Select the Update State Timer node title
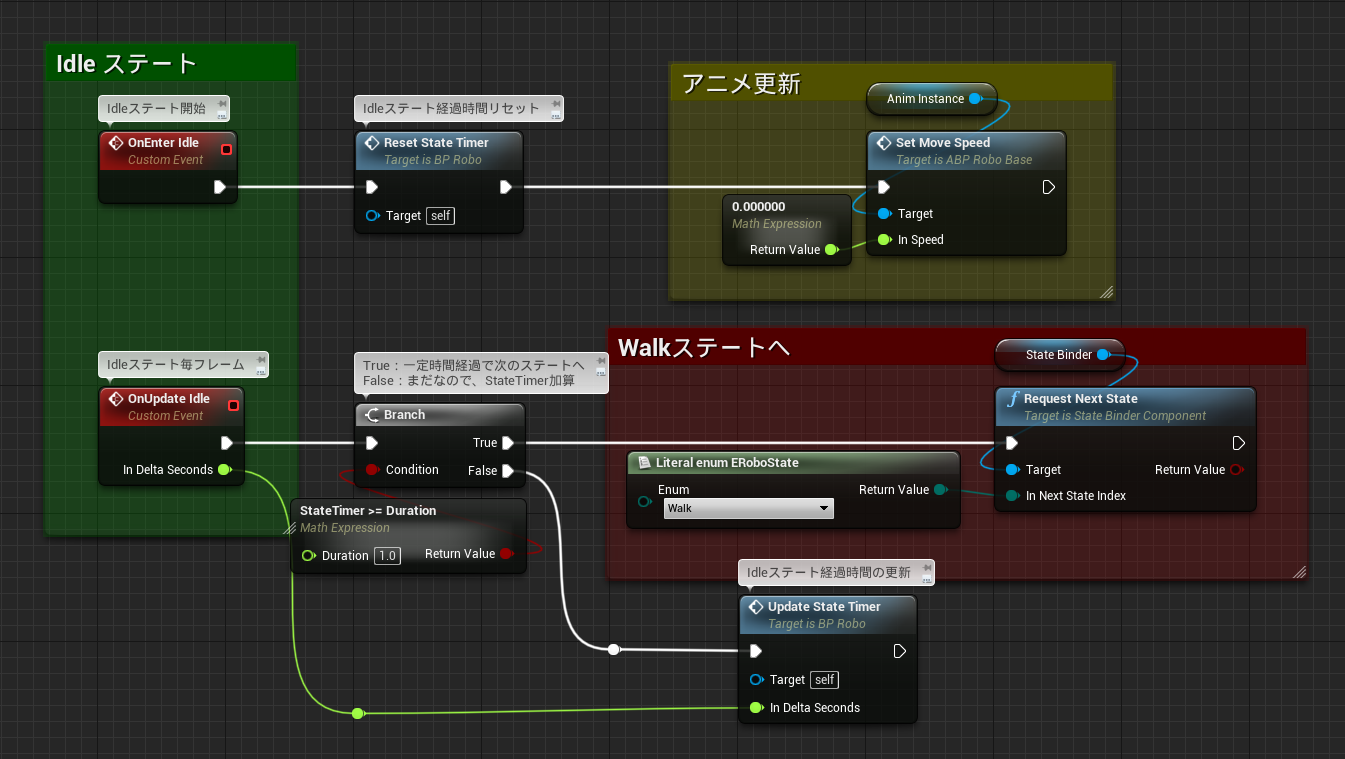This screenshot has height=759, width=1345. [x=824, y=607]
